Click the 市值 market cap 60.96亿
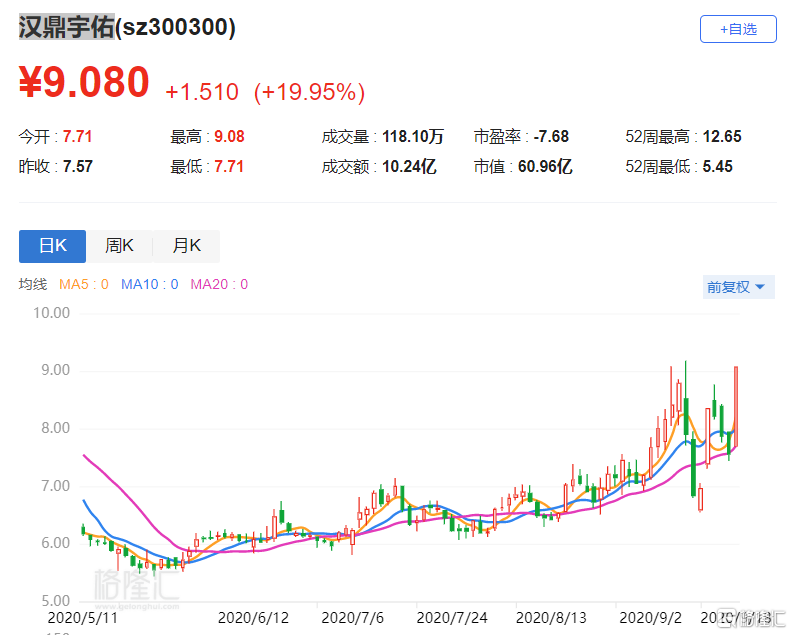 tap(545, 166)
